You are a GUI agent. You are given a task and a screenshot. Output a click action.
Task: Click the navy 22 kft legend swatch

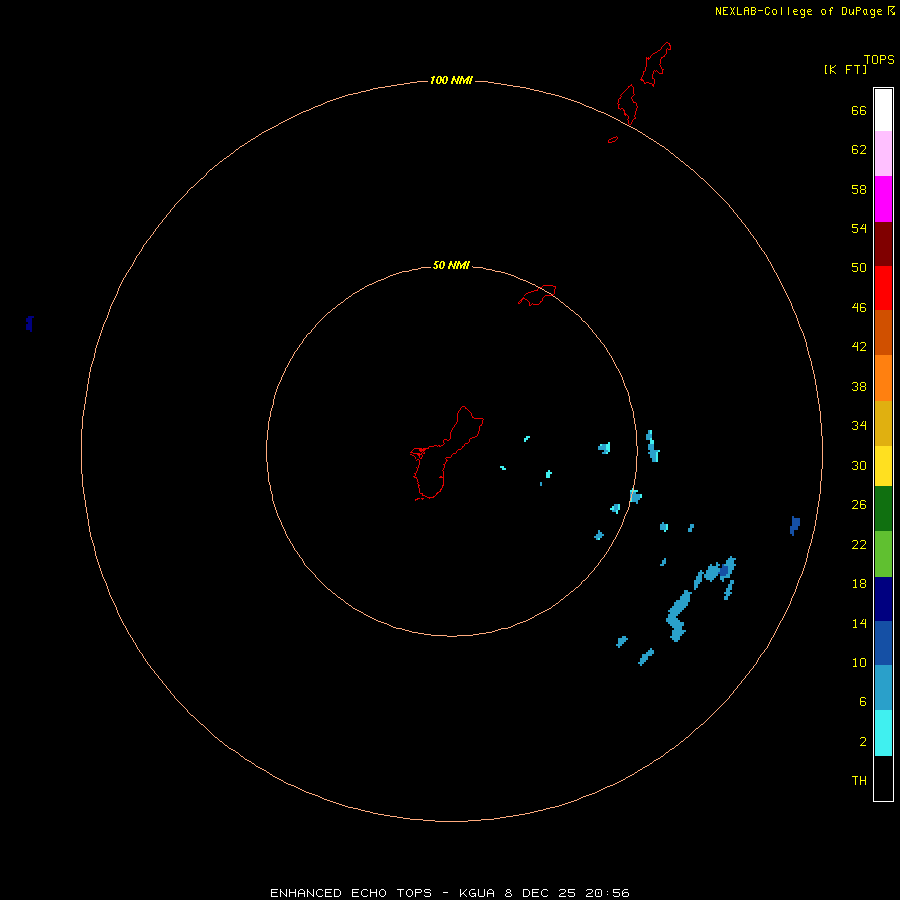883,599
